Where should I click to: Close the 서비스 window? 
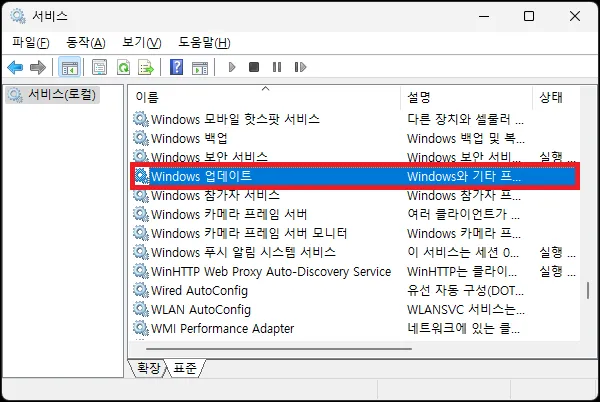pyautogui.click(x=575, y=16)
